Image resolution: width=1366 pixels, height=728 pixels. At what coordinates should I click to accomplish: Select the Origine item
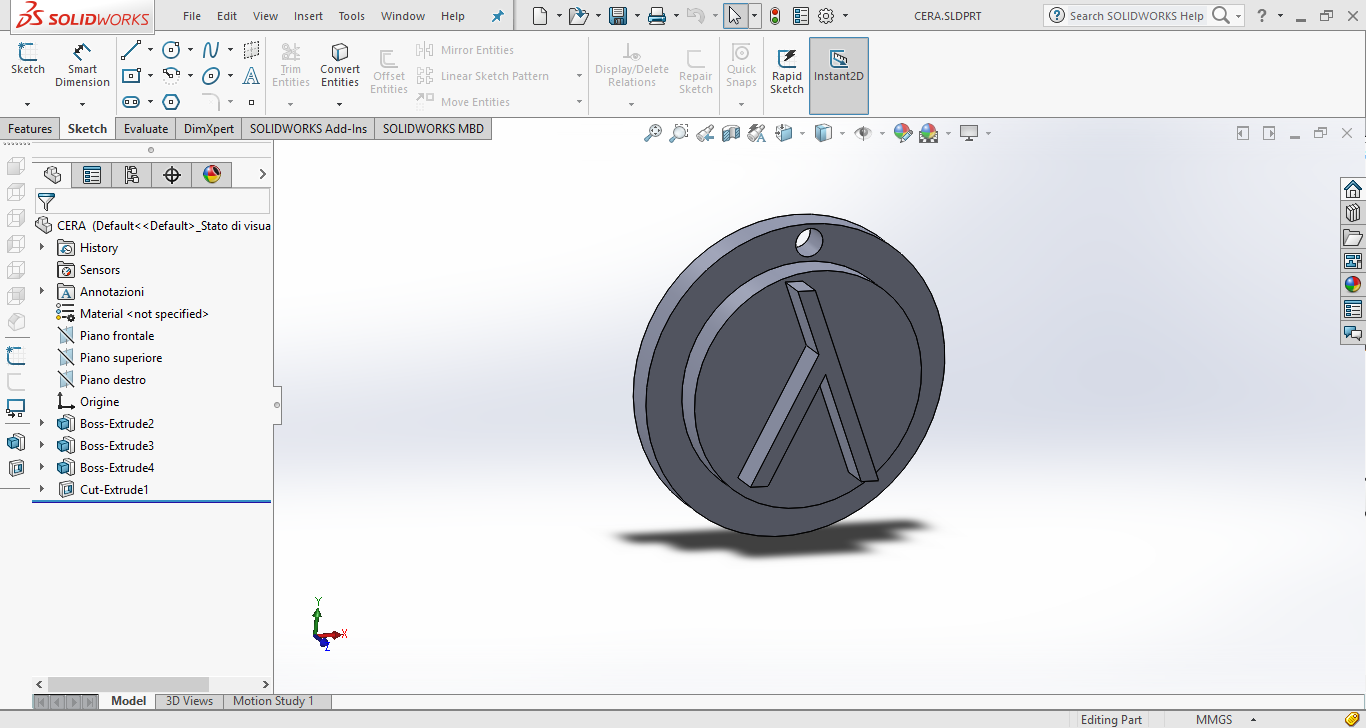click(x=99, y=402)
